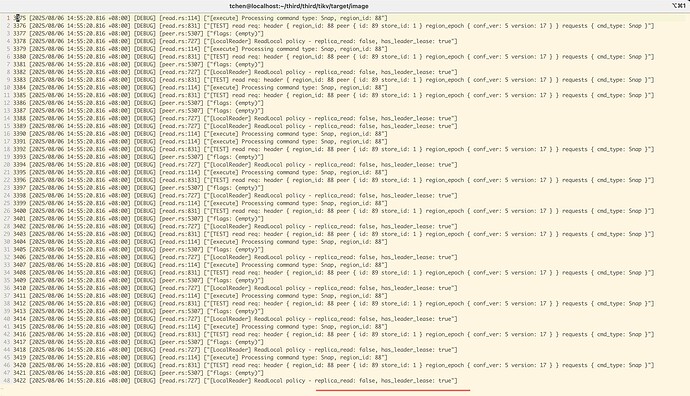The image size is (690, 396).
Task: Click peer.rs flags entry 3387
Action: point(139,111)
